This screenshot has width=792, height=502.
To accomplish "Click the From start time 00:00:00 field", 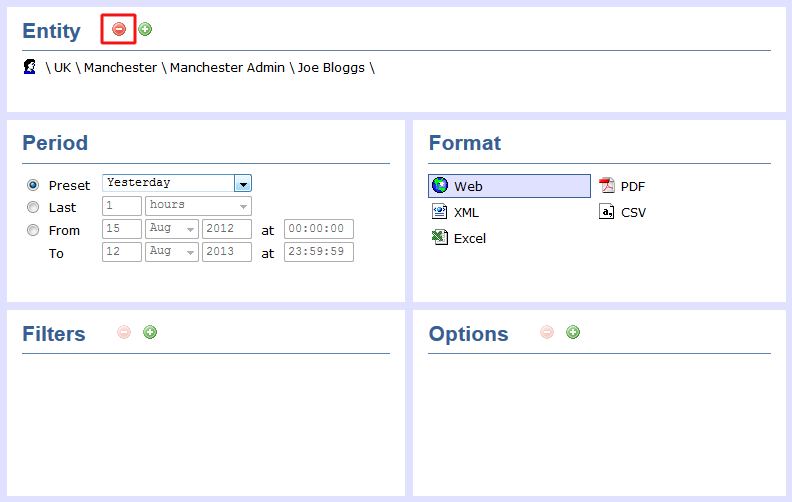I will pyautogui.click(x=318, y=229).
